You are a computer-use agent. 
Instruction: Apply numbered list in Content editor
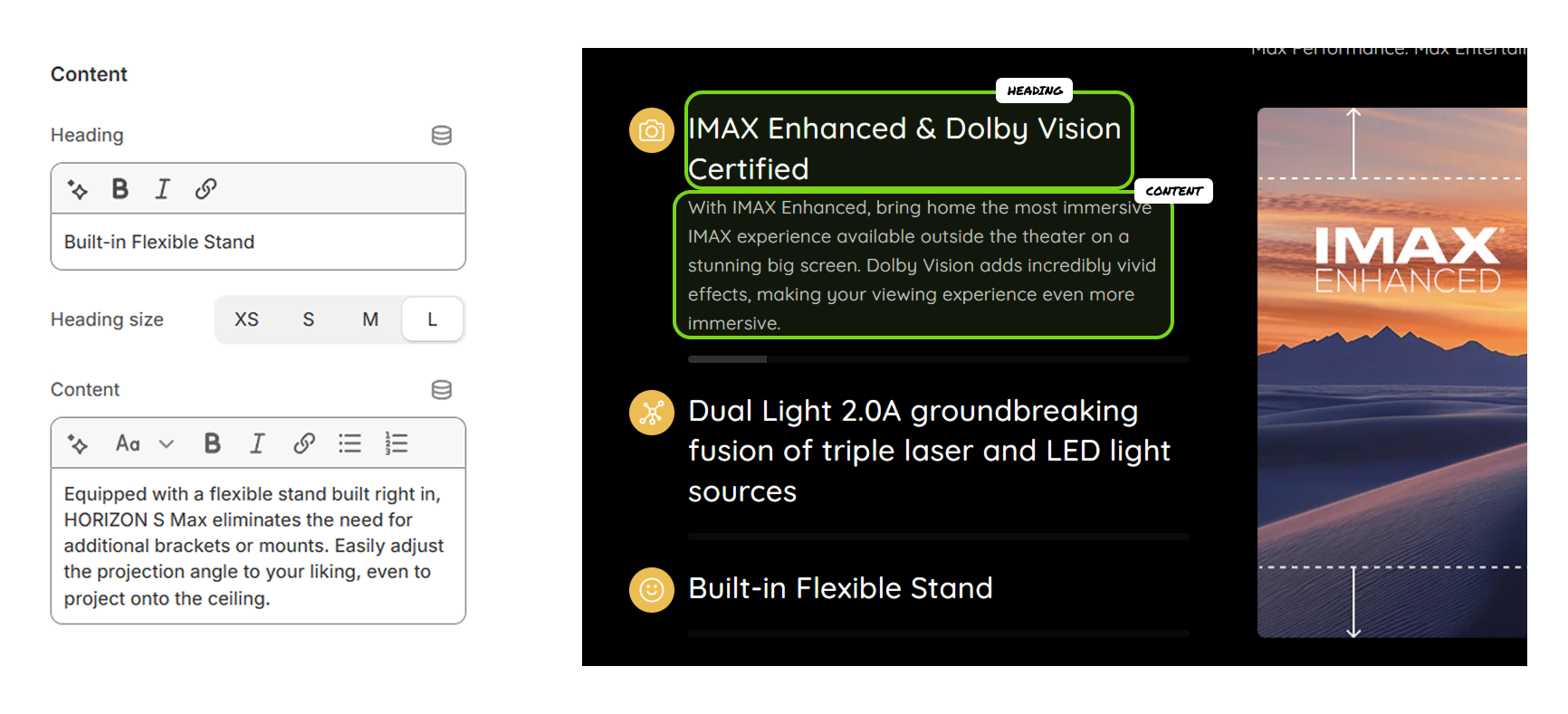(397, 443)
